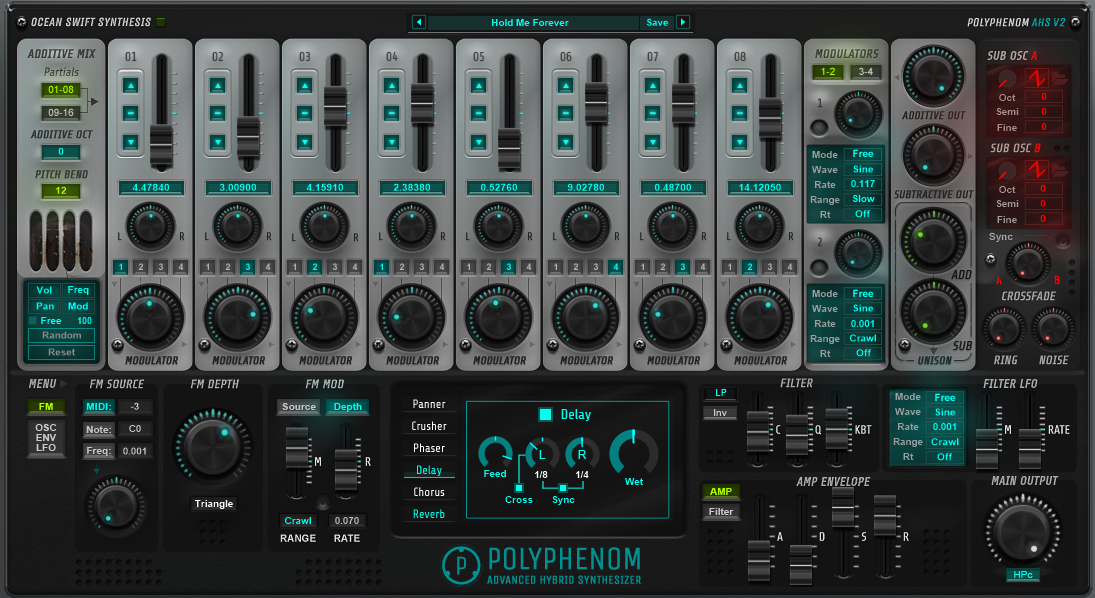Screen dimensions: 1095x598
Task: Go to previous preset with left arrow
Action: 419,22
